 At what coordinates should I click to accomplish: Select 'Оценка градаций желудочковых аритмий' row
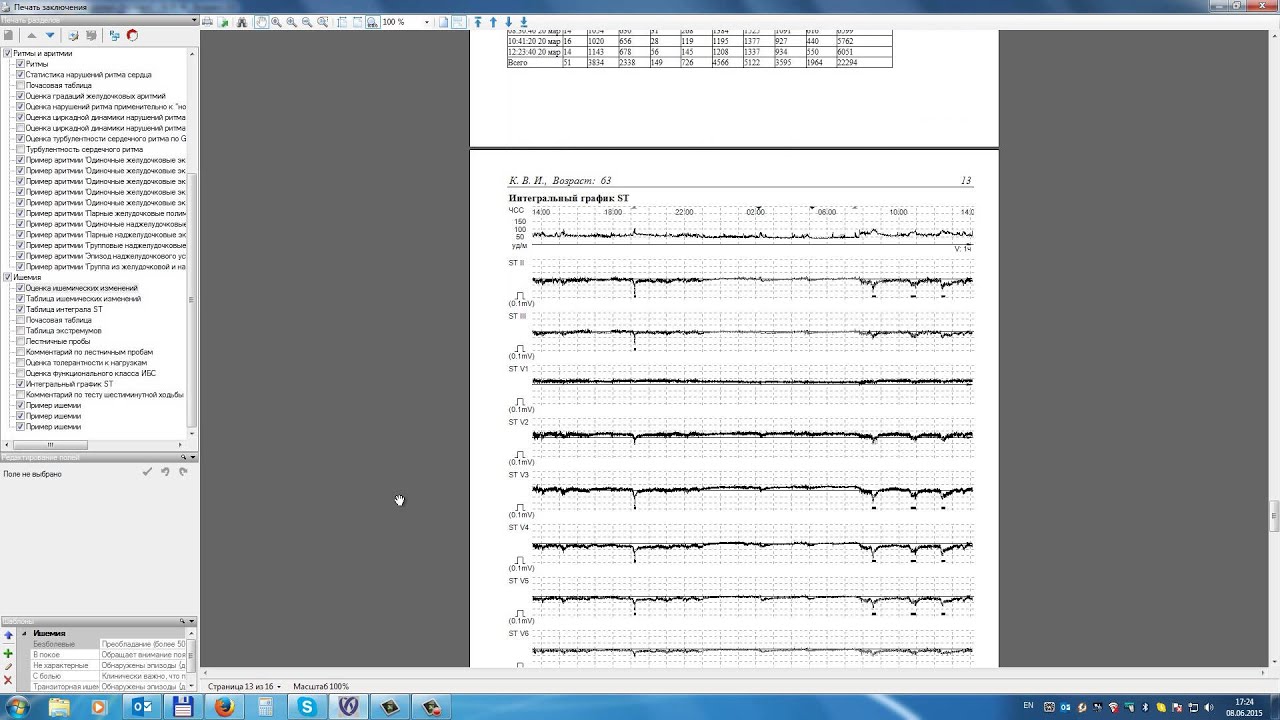click(96, 96)
